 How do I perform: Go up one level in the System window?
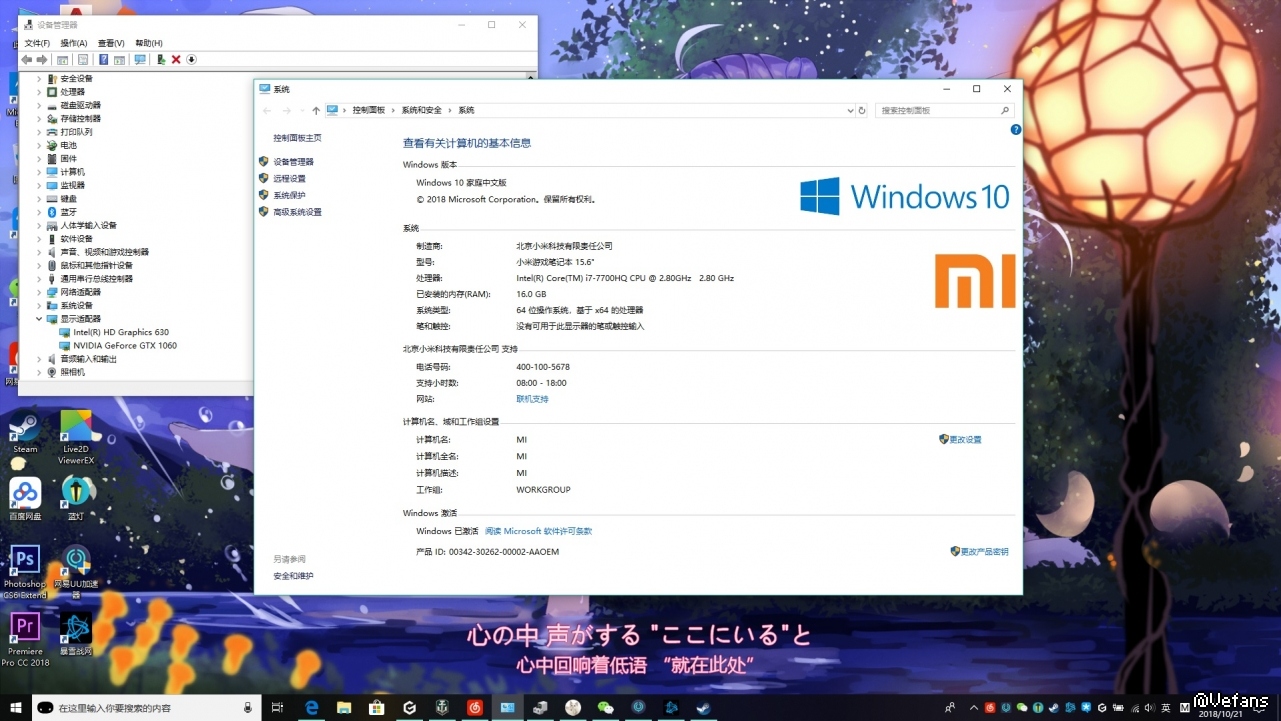point(316,110)
